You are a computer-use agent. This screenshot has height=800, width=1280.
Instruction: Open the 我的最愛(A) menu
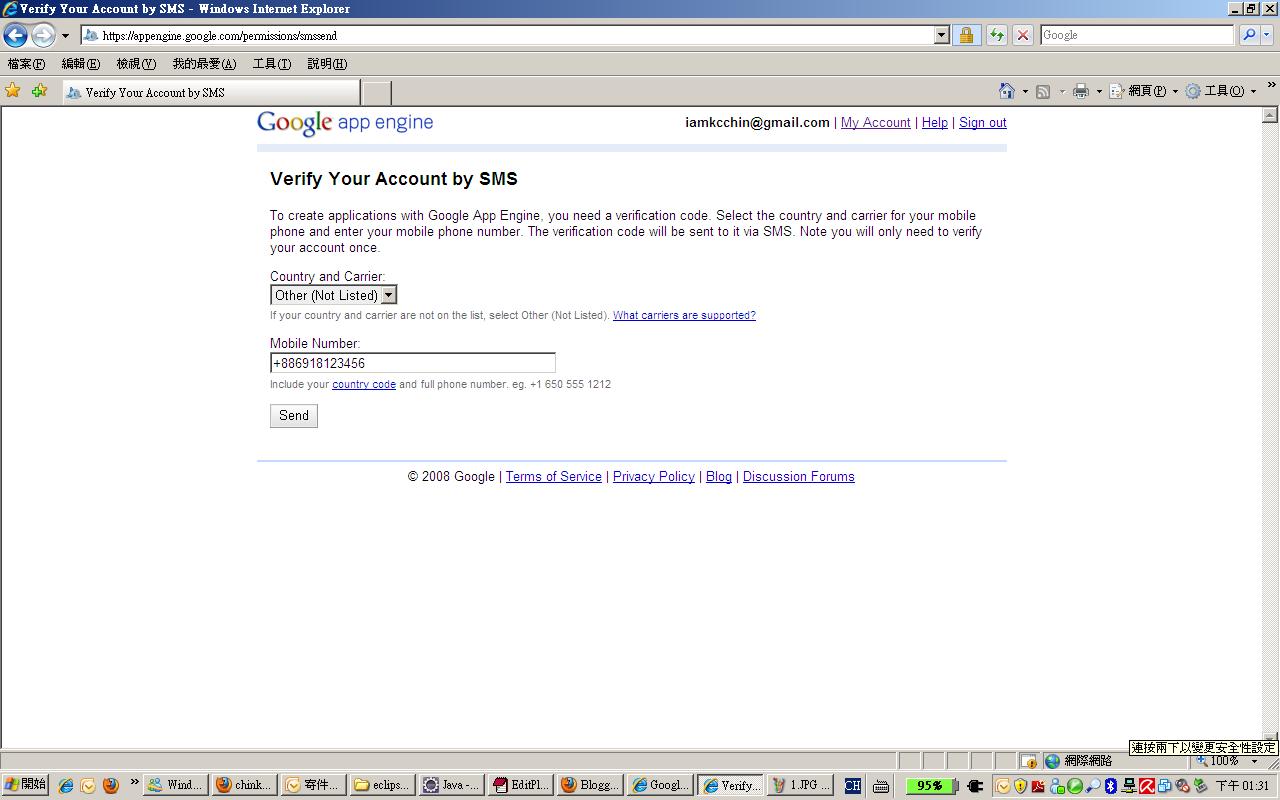coord(204,64)
